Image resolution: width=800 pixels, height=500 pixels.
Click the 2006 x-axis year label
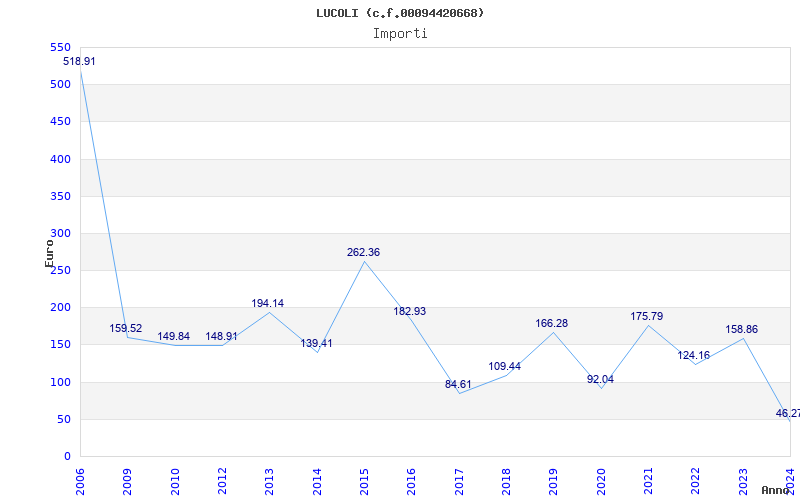(x=80, y=482)
